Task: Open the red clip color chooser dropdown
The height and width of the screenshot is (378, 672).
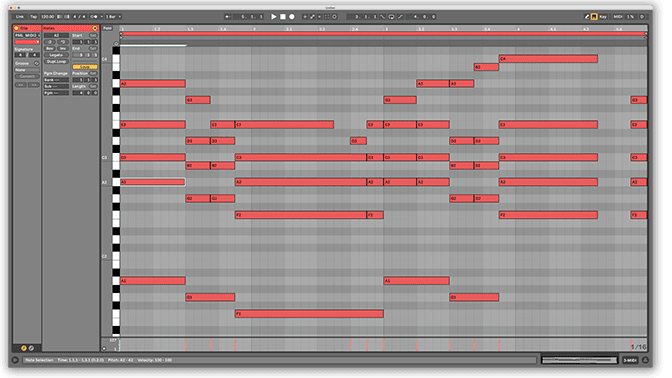Action: point(27,42)
